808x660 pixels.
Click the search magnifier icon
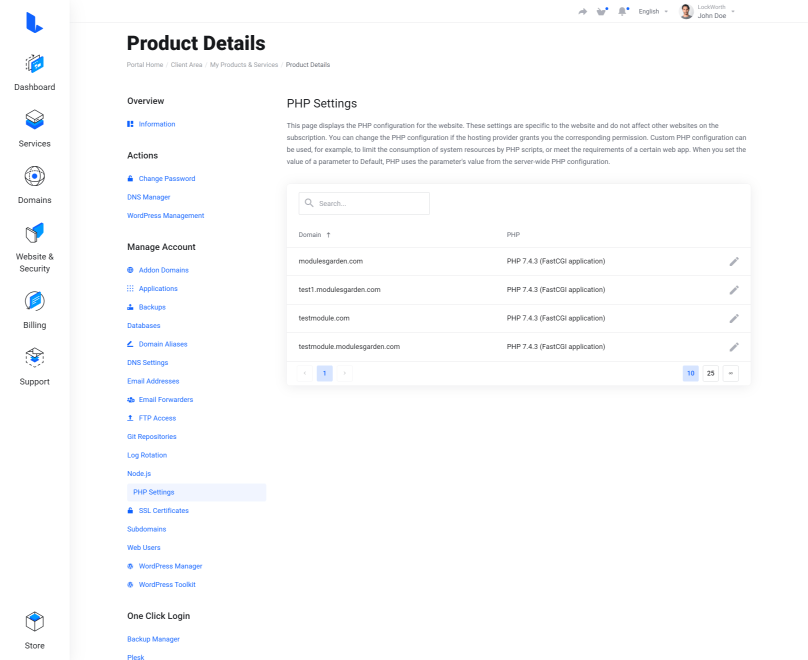point(309,203)
